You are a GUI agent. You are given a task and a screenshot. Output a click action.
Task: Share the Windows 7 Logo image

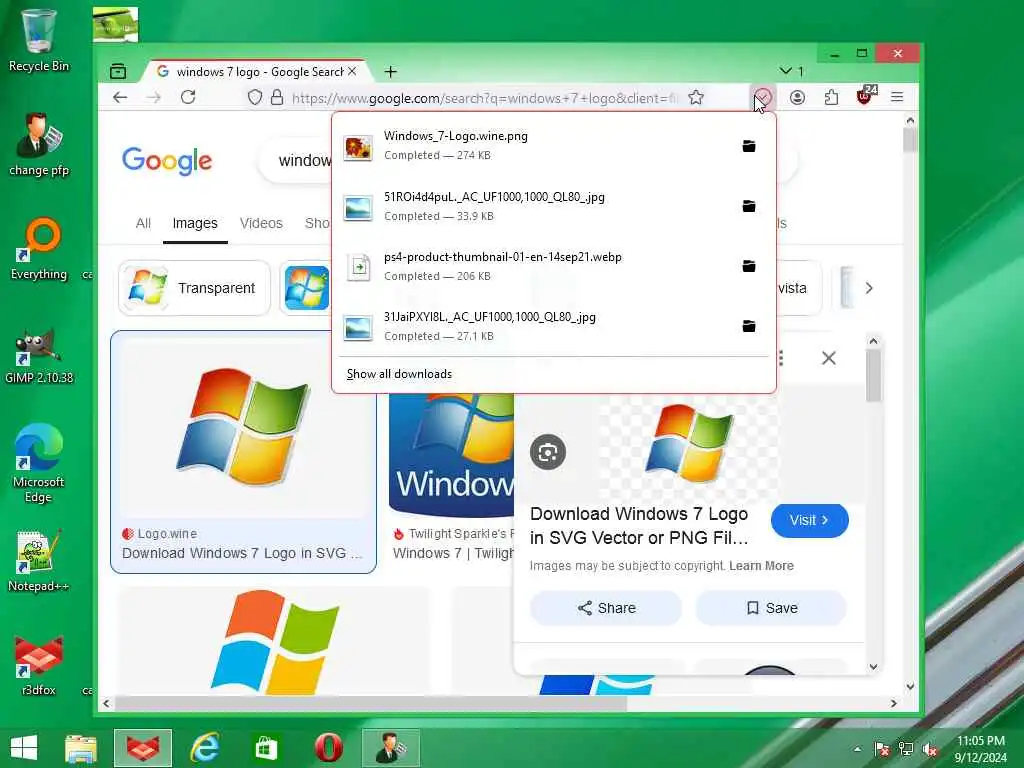click(606, 608)
